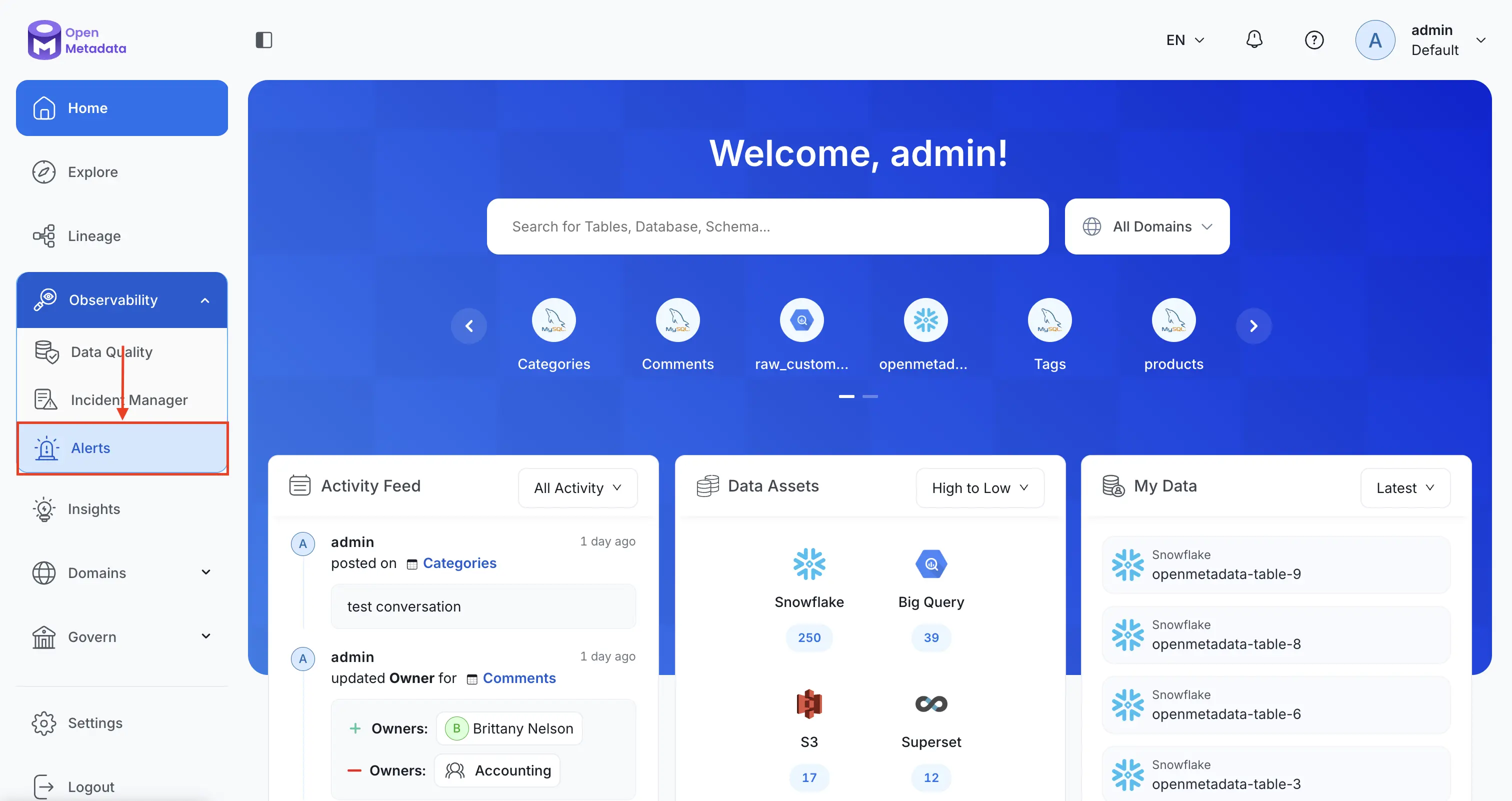Open Data Quality under Observability
This screenshot has height=801, width=1512.
[111, 352]
